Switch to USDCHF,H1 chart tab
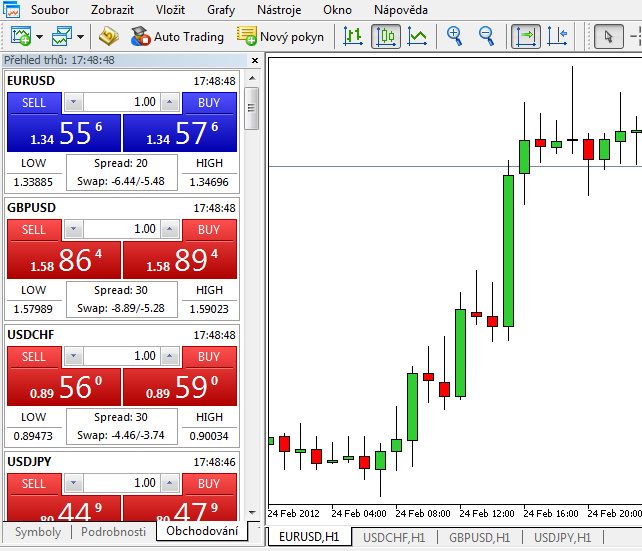This screenshot has height=551, width=642. (x=394, y=537)
